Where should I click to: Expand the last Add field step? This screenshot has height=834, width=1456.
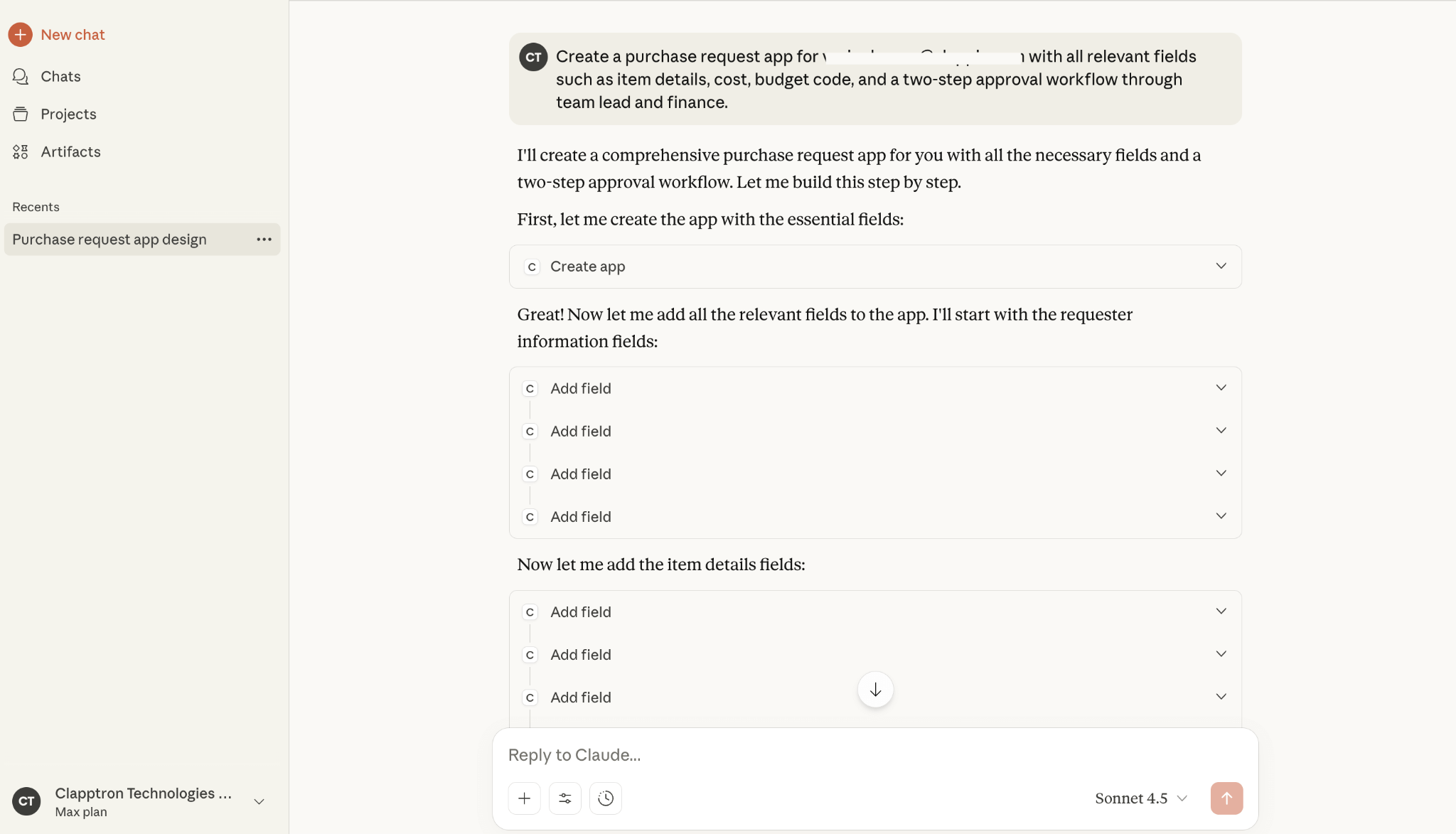pyautogui.click(x=1221, y=697)
